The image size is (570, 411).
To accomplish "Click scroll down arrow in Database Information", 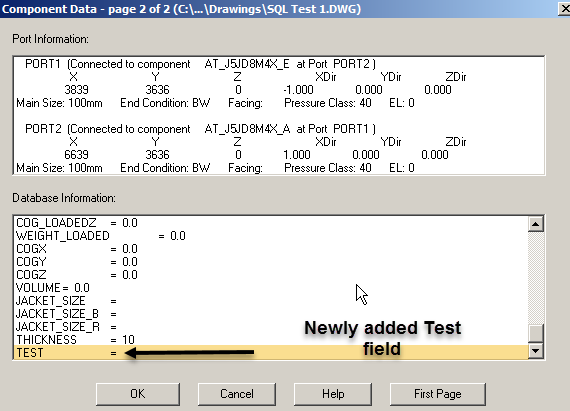I will click(535, 351).
